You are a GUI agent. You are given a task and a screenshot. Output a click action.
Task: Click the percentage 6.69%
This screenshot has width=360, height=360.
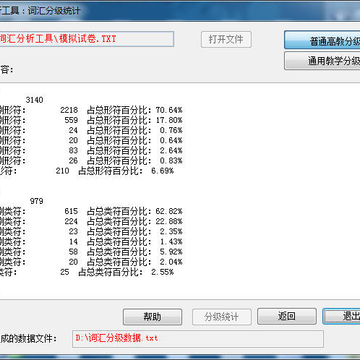162,171
